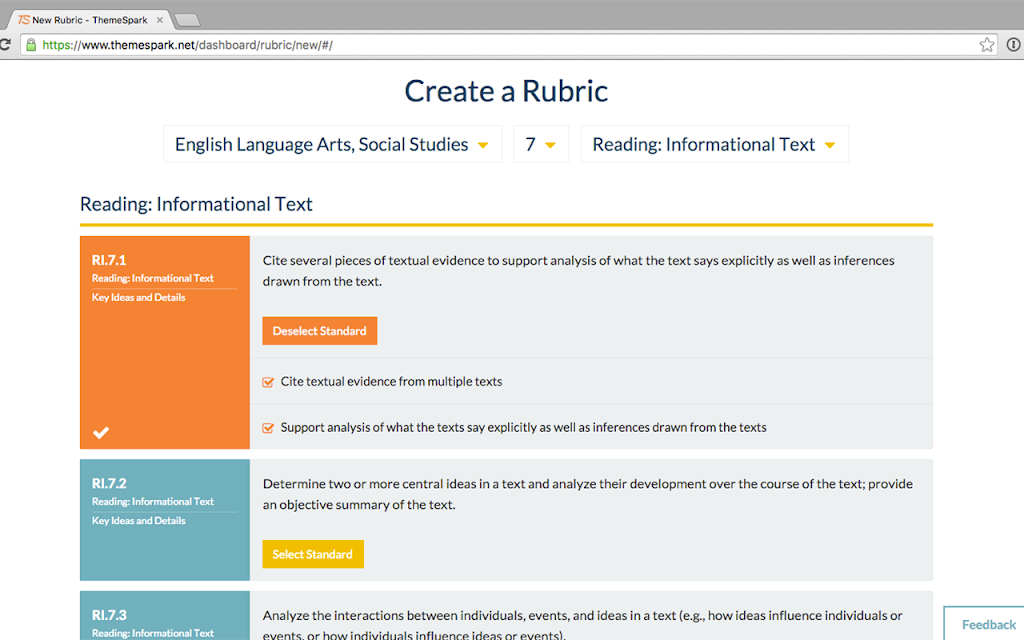Switch to the New Rubric - ThemeSpark tab
This screenshot has height=640, width=1024.
tap(85, 20)
